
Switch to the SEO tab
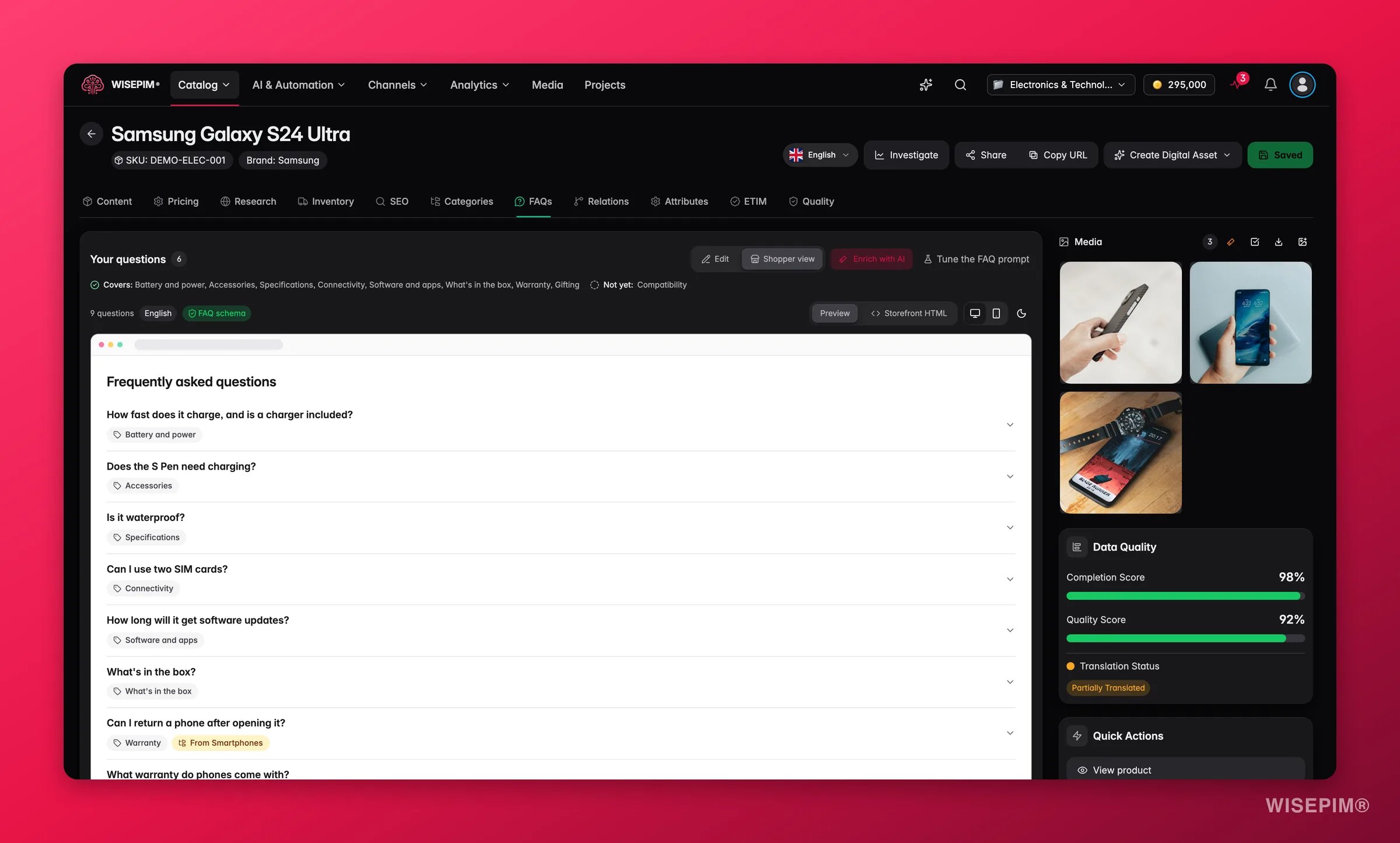tap(392, 201)
